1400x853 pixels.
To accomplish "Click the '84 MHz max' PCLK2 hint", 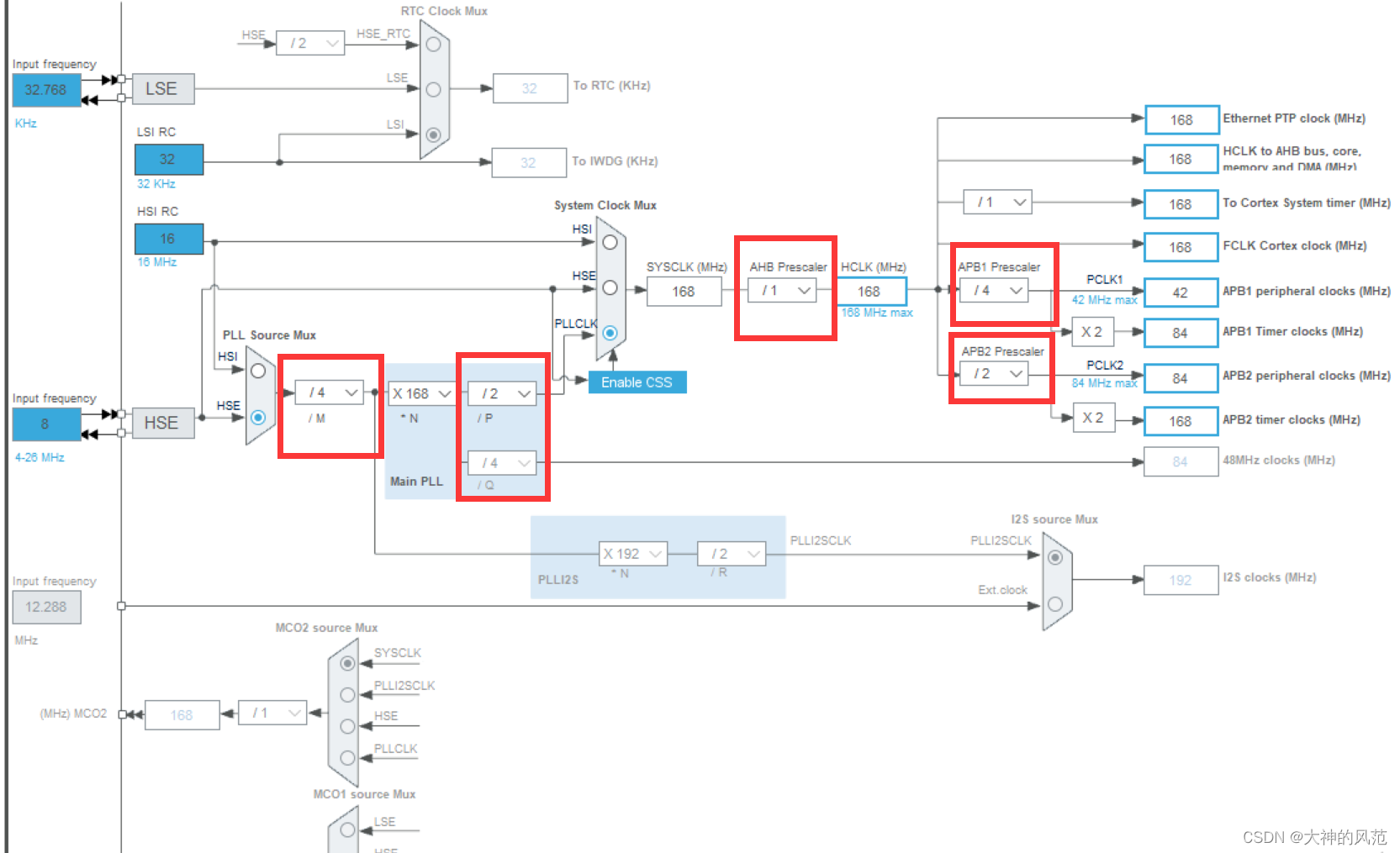I will click(1104, 383).
